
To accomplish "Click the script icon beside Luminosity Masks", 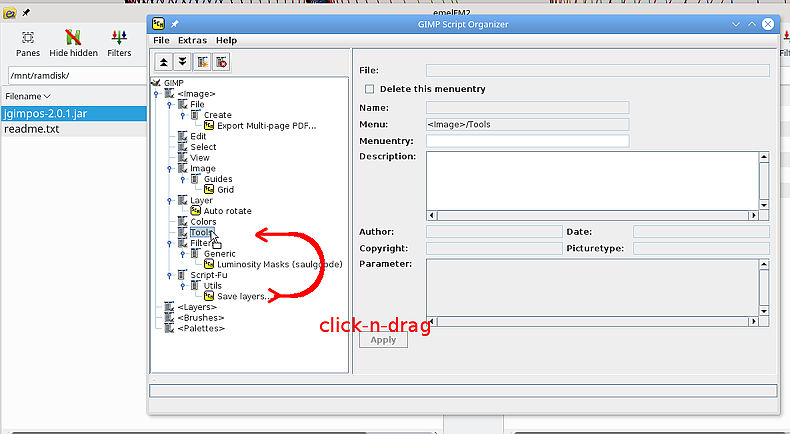I will pyautogui.click(x=209, y=264).
